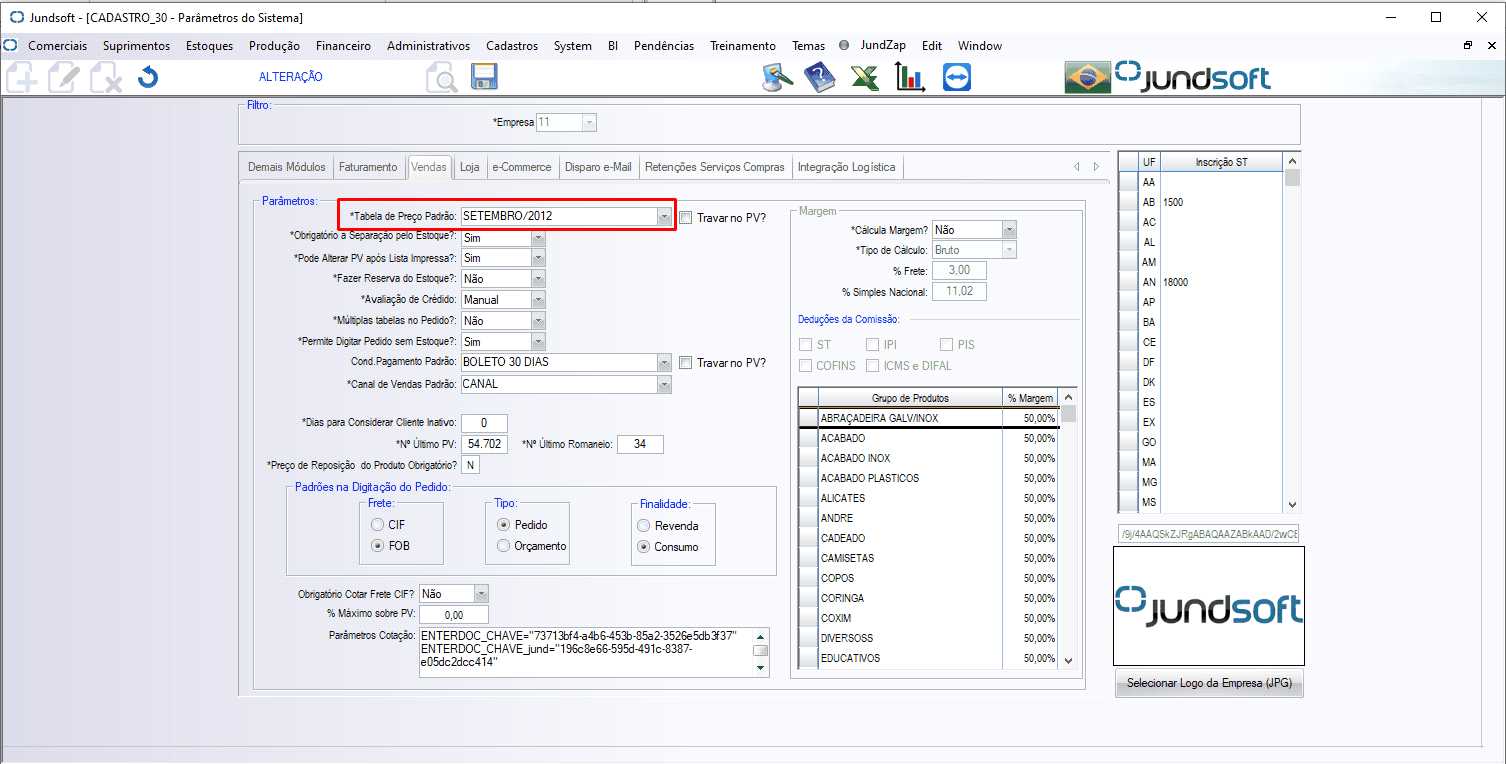Viewport: 1506px width, 764px height.
Task: Click Selecionar Logo da Empresa (JPG) button
Action: click(1209, 684)
